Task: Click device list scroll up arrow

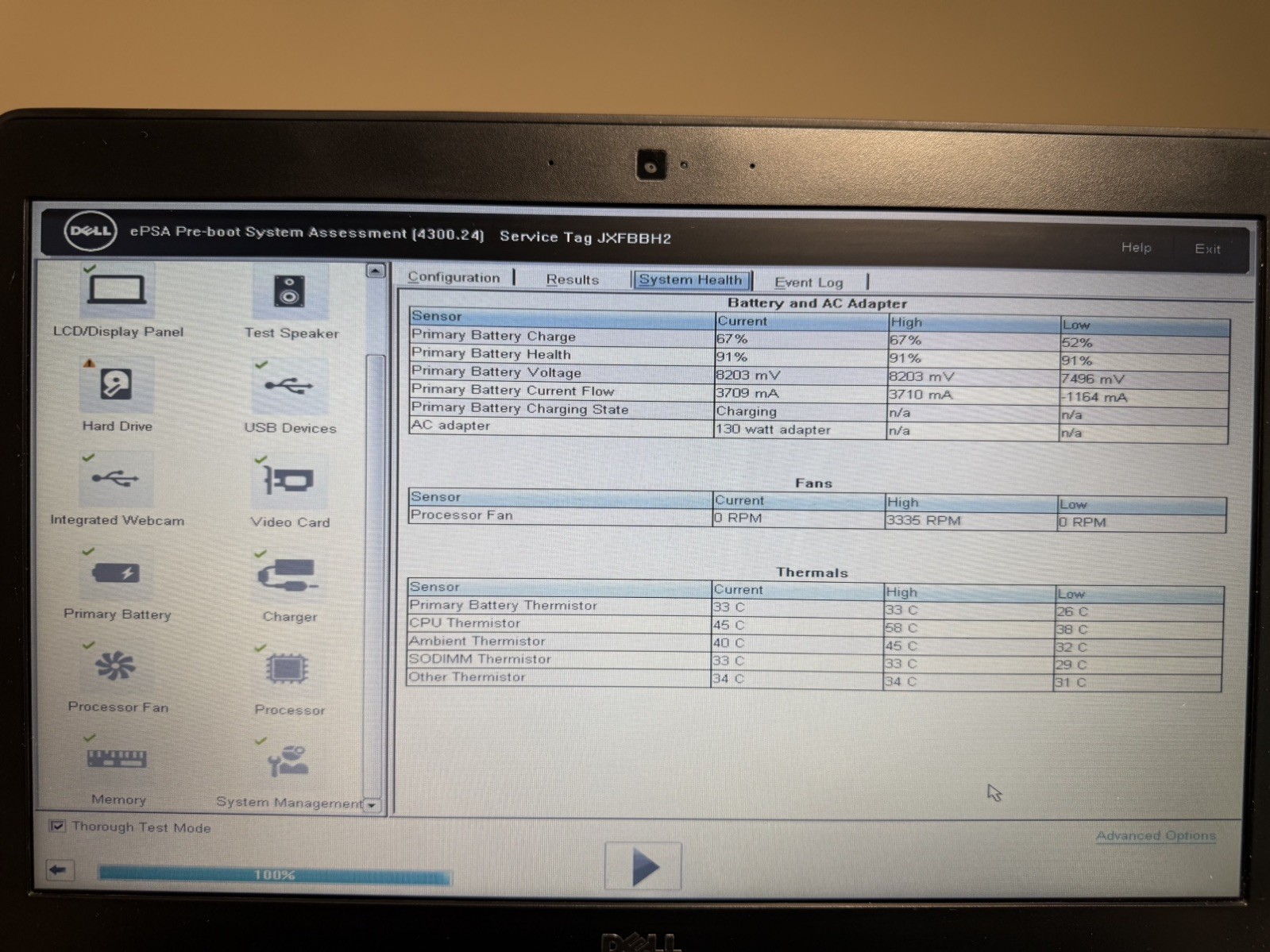Action: [x=376, y=271]
